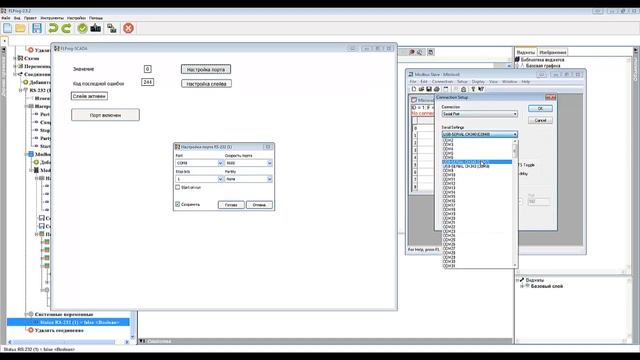Image resolution: width=640 pixels, height=360 pixels.
Task: Open the Проект menu in FLProg
Action: click(30, 18)
